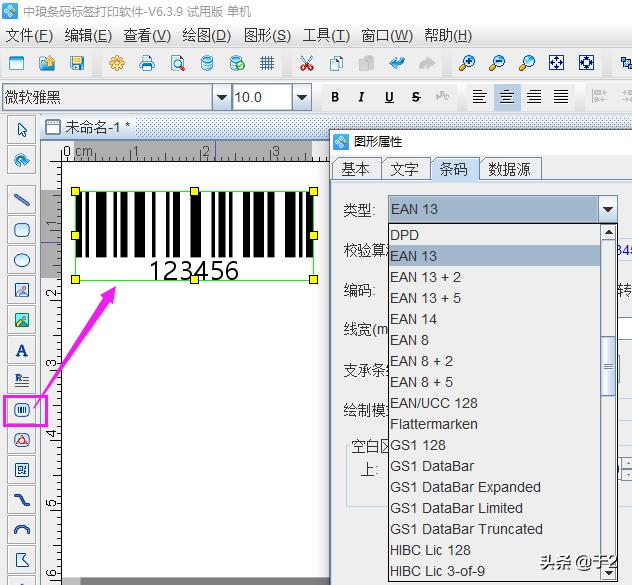Click the save floppy disk icon
Viewport: 632px width, 585px height.
pyautogui.click(x=77, y=63)
